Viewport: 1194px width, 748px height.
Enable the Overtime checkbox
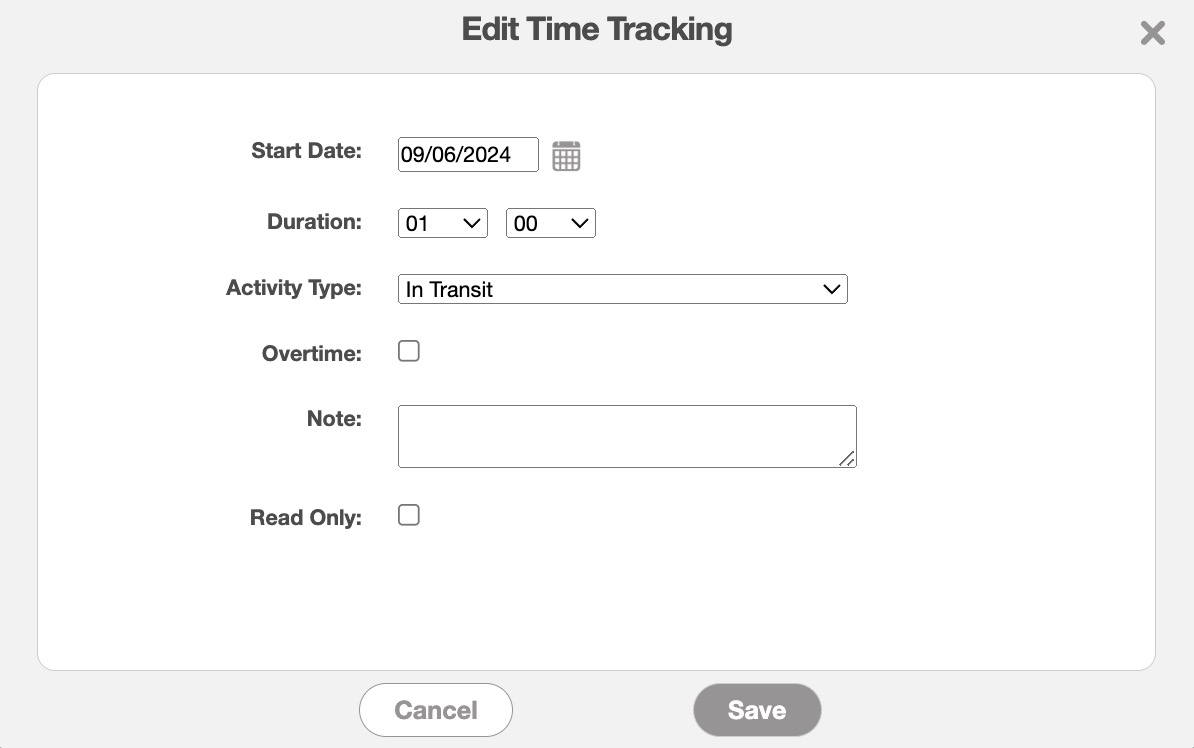pos(409,351)
